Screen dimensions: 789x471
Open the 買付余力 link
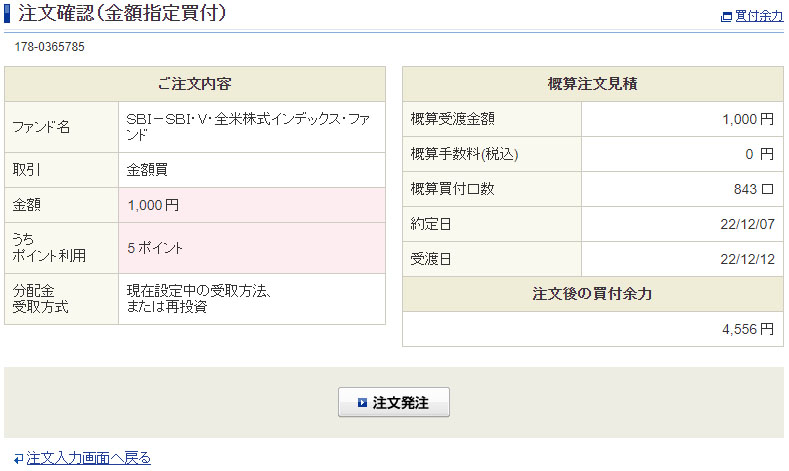759,16
